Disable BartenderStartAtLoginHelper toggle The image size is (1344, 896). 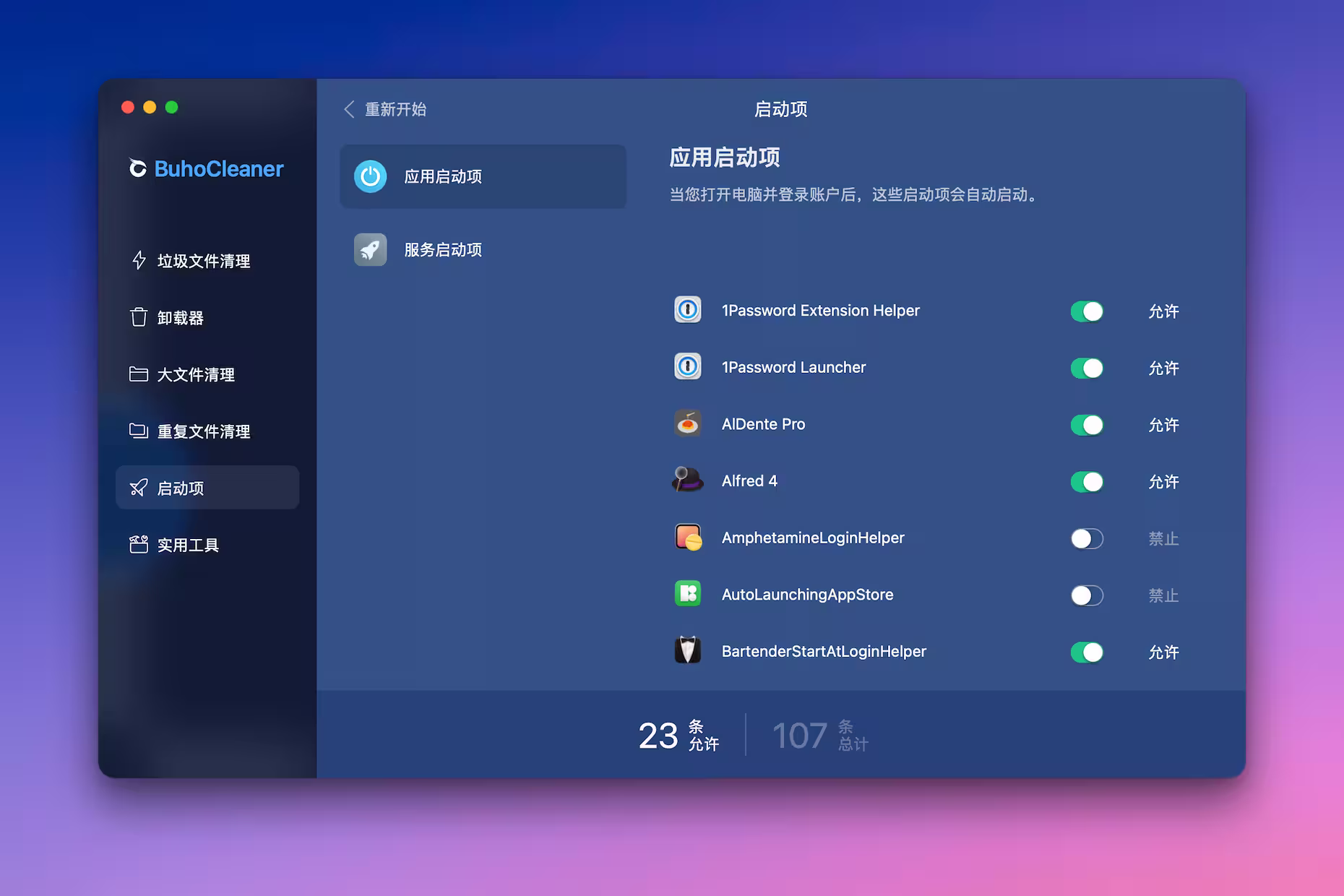1087,652
